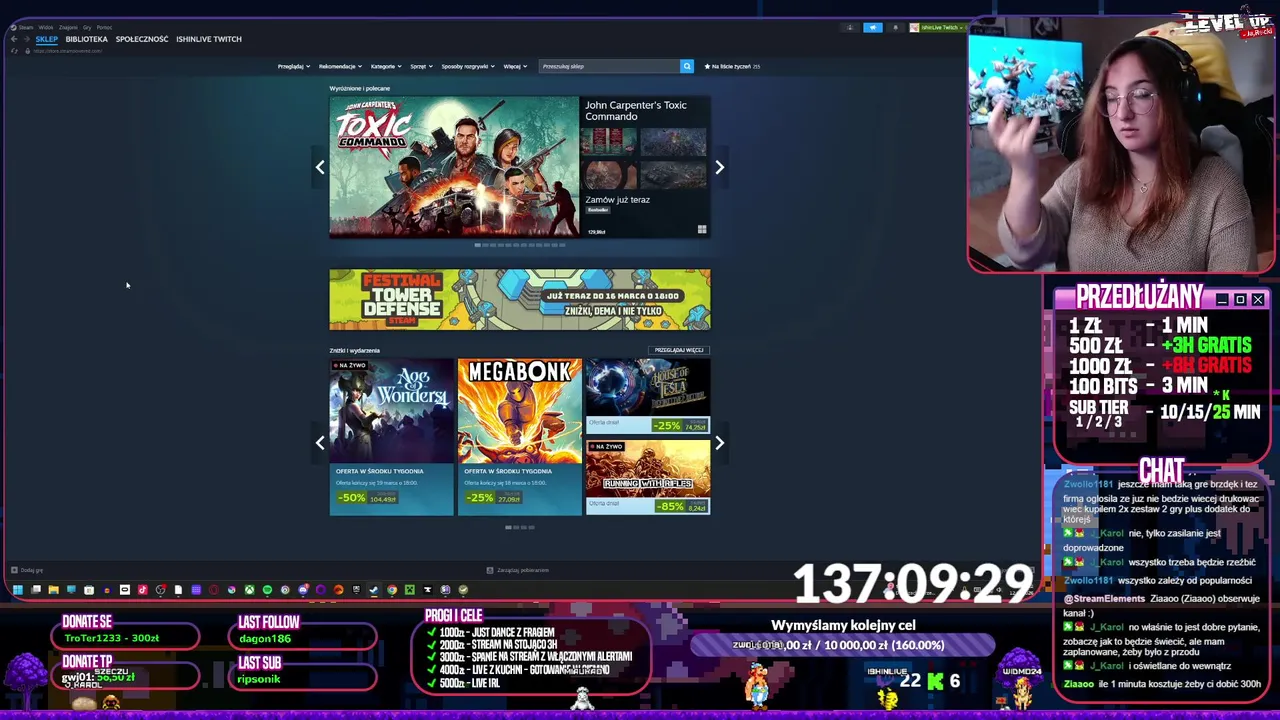Open the House of Tesla deal card

pos(648,396)
